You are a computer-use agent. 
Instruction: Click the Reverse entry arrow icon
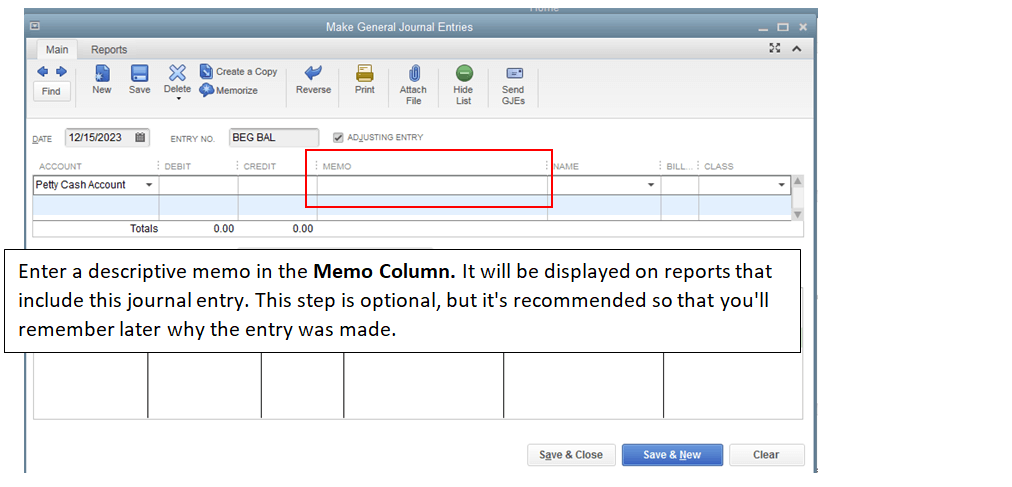[314, 73]
